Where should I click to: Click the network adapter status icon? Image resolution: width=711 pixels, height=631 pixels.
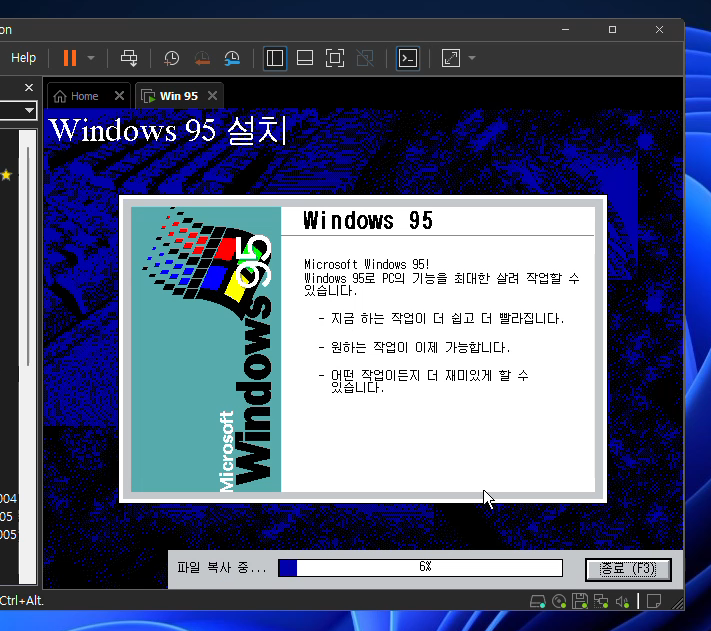(601, 602)
